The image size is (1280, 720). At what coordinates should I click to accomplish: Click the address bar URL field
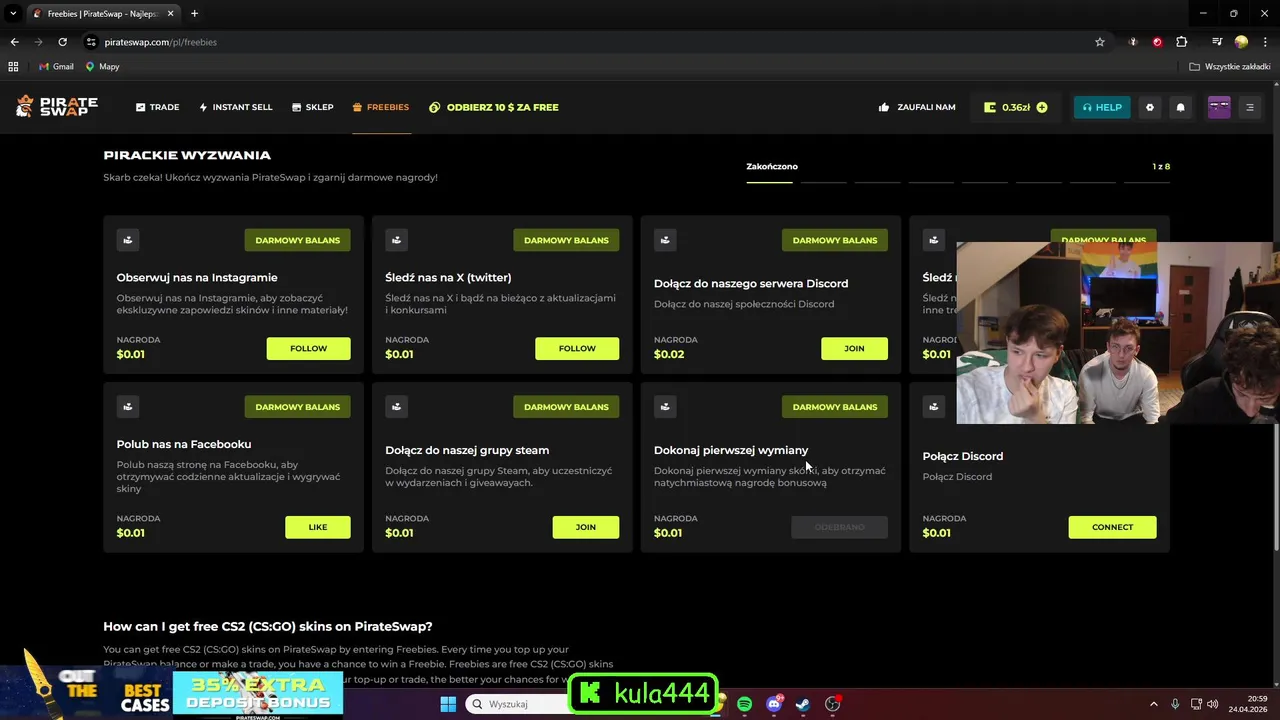click(590, 42)
